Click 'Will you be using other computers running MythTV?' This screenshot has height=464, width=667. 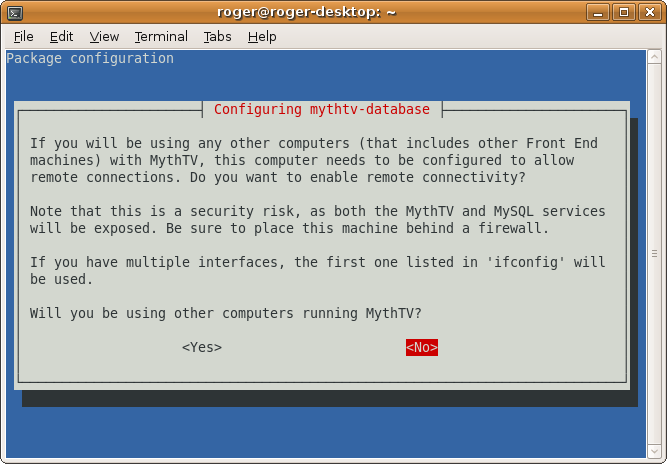(x=225, y=313)
